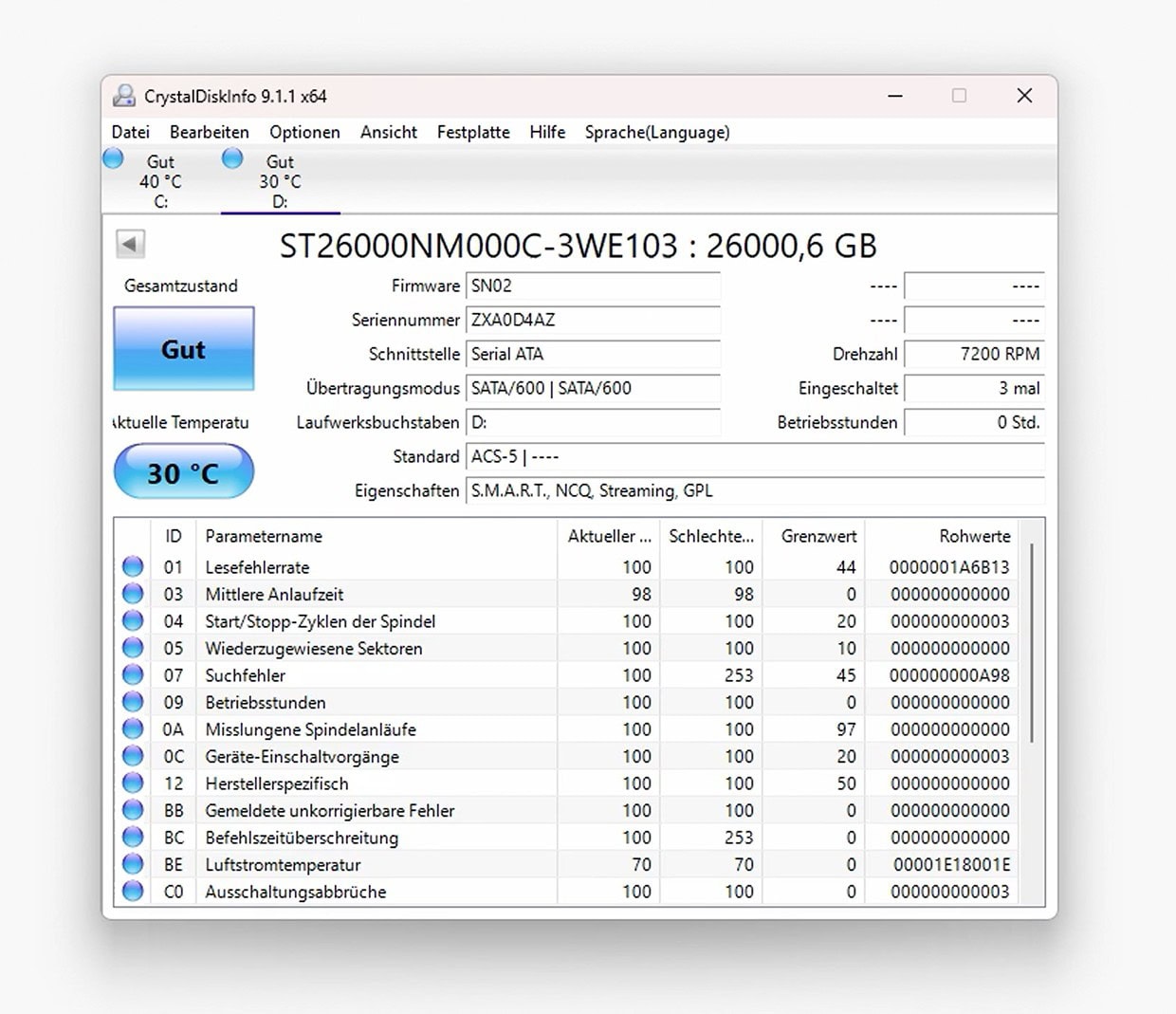Click status orb for Luftstromtemperatur row
The image size is (1176, 1014).
coord(133,864)
